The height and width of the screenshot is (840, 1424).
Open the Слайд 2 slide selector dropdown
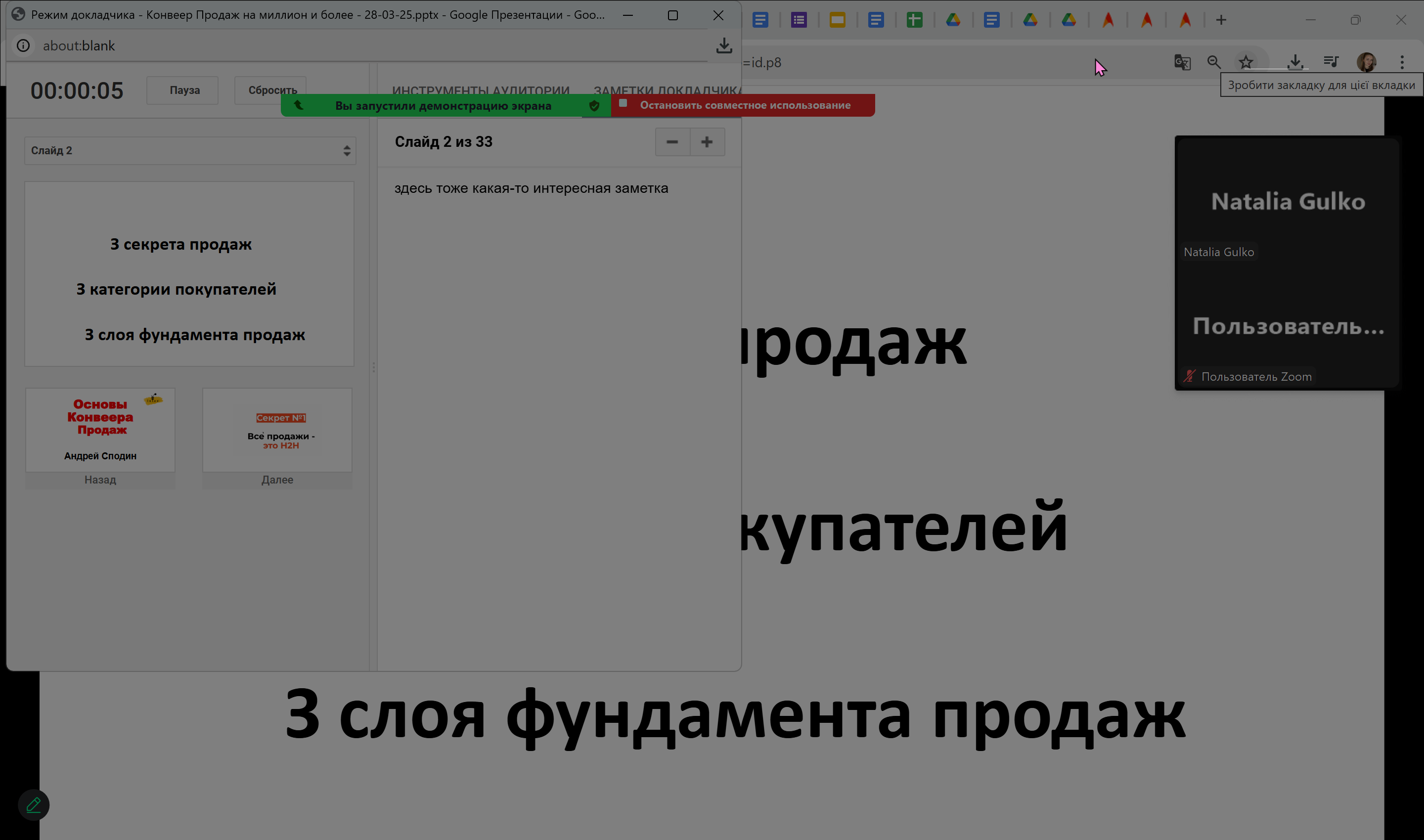coord(190,151)
